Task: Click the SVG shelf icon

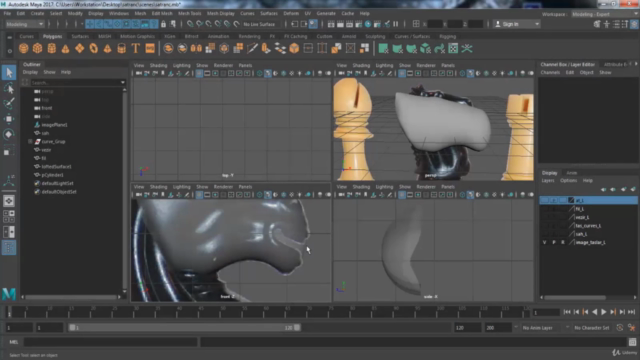Action: tap(150, 49)
